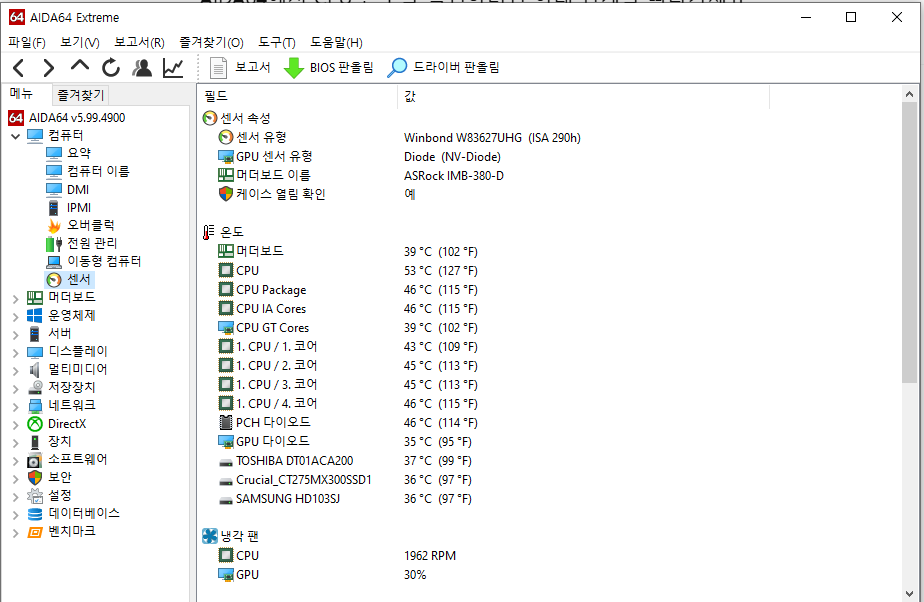924x602 pixels.
Task: Expand the 마더보드 tree node
Action: coord(15,299)
